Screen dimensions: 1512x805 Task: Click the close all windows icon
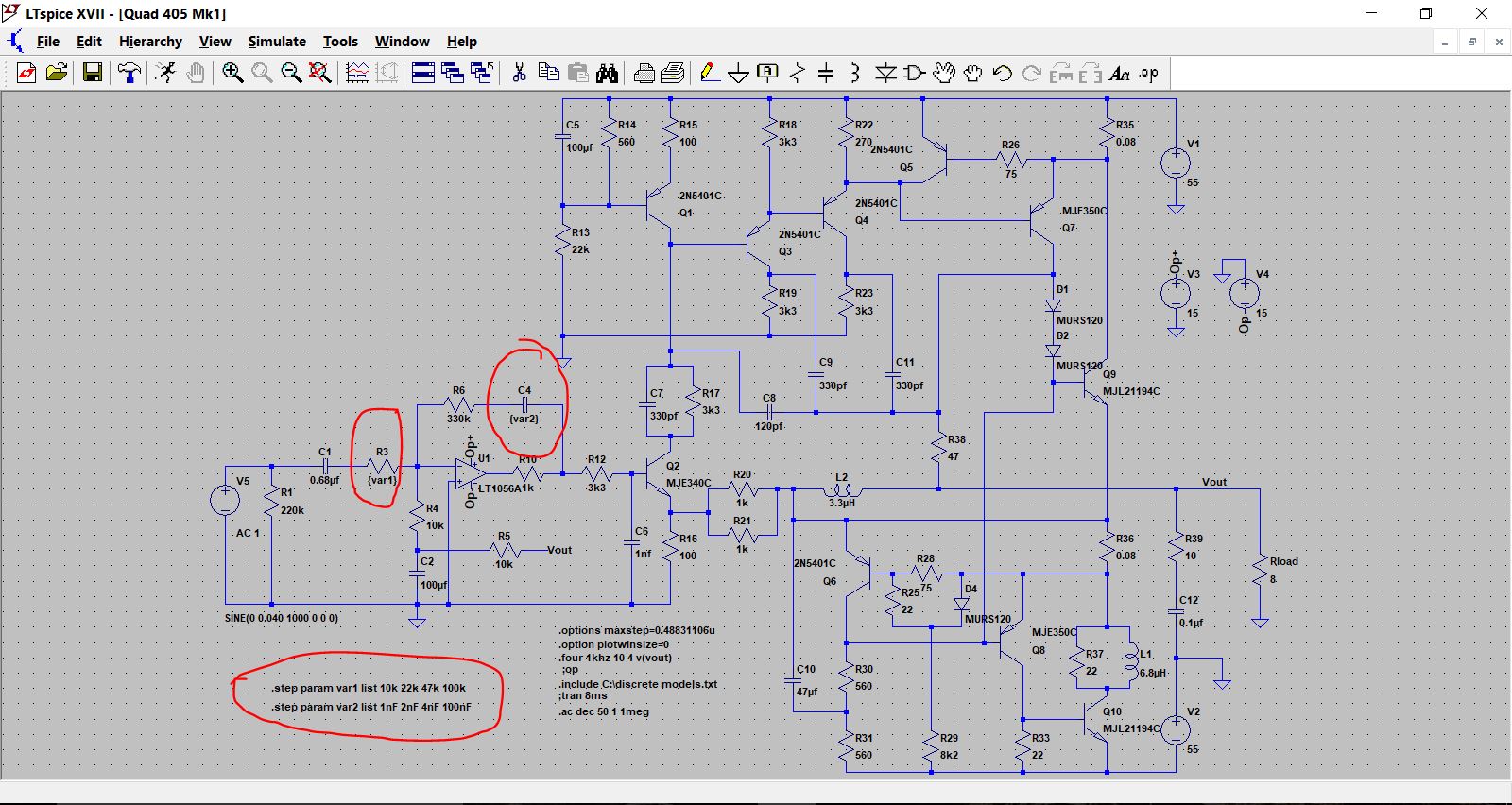[x=482, y=73]
